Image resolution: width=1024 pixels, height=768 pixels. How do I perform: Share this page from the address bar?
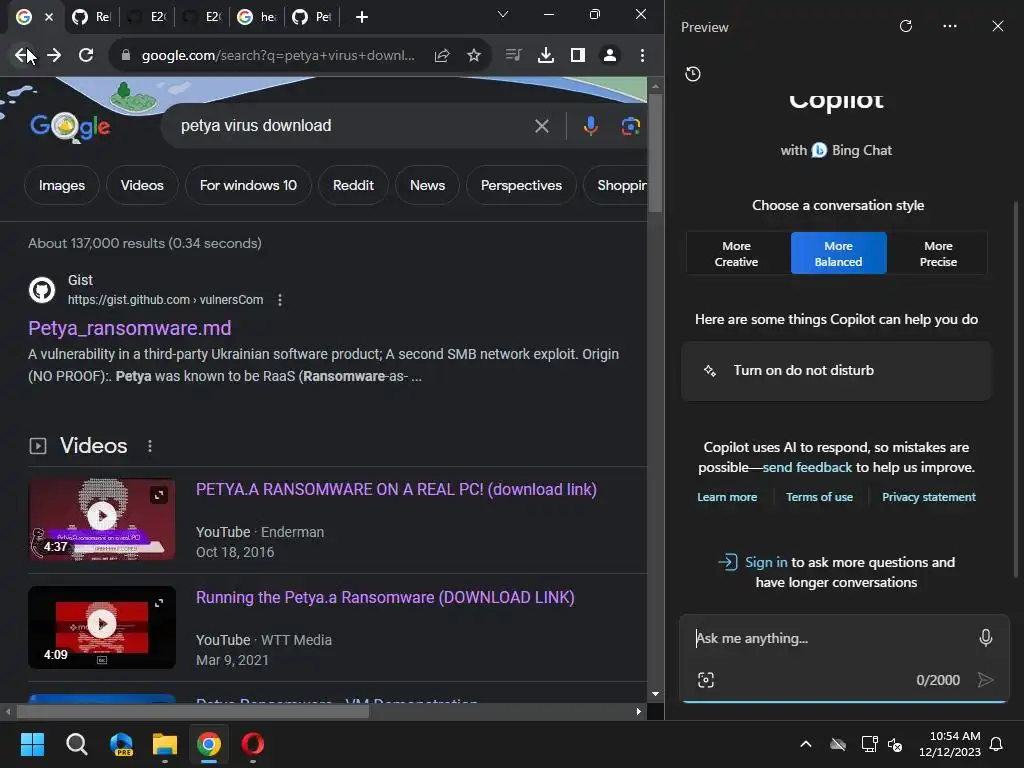click(x=442, y=56)
